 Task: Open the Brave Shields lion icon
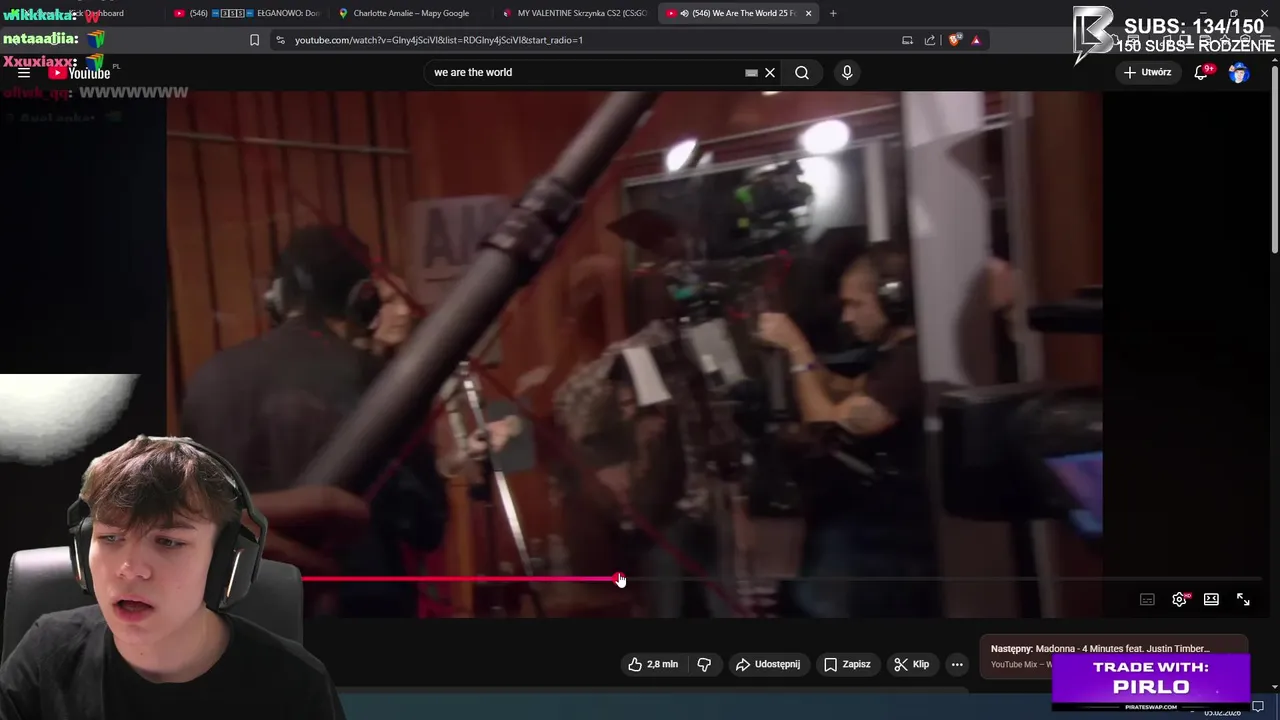tap(954, 40)
